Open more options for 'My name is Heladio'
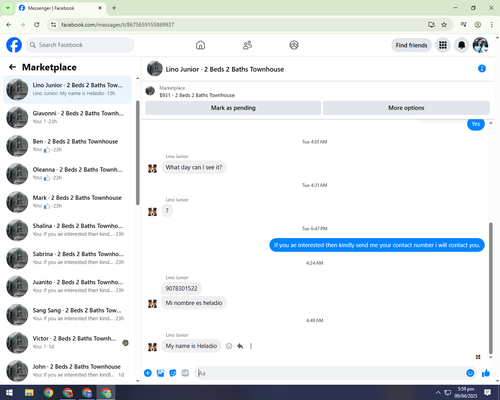Screen dimensions: 500x400 point(251,346)
